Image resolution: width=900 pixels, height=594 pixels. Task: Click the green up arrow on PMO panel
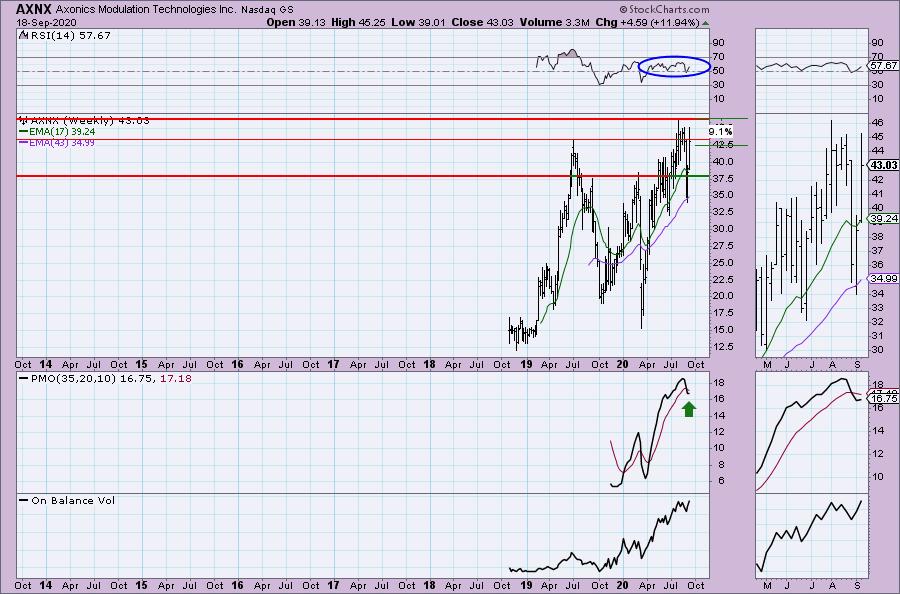coord(688,408)
